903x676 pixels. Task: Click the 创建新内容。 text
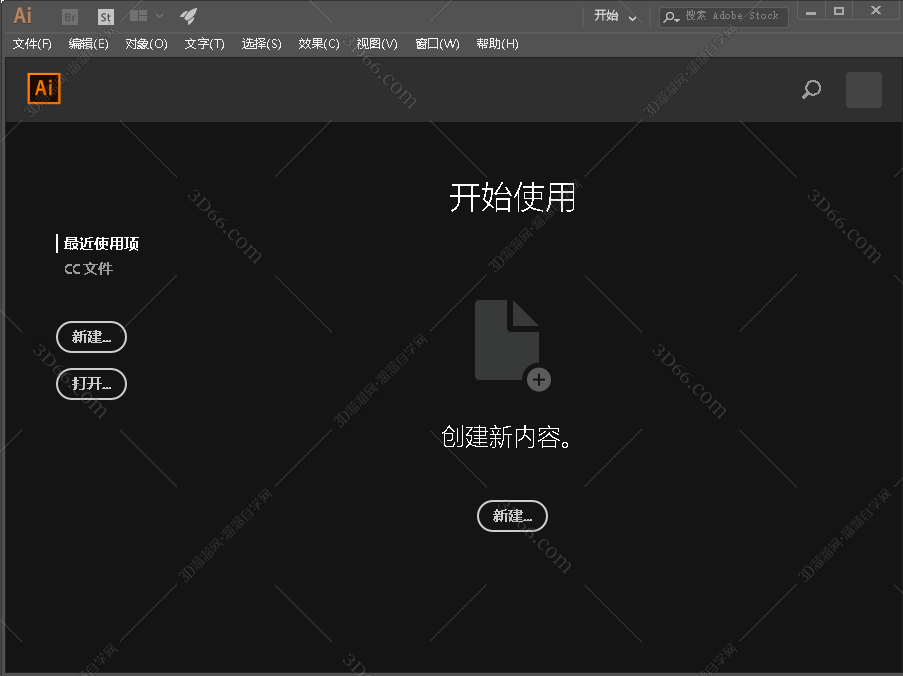(506, 437)
